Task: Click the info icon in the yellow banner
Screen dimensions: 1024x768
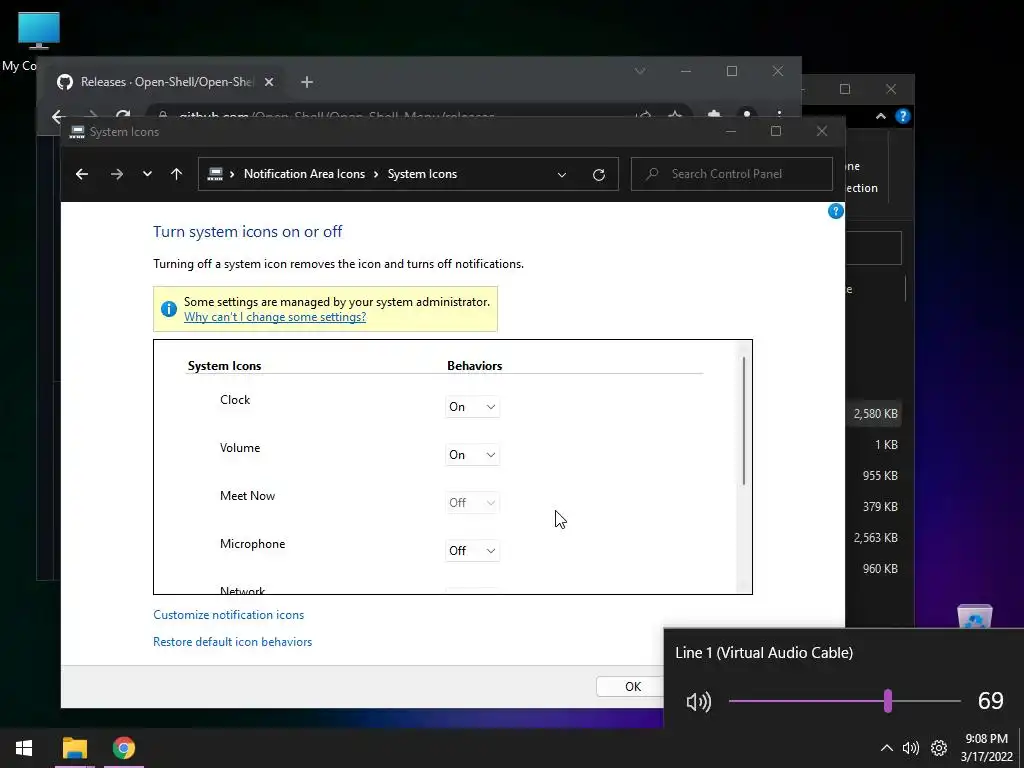Action: point(168,309)
